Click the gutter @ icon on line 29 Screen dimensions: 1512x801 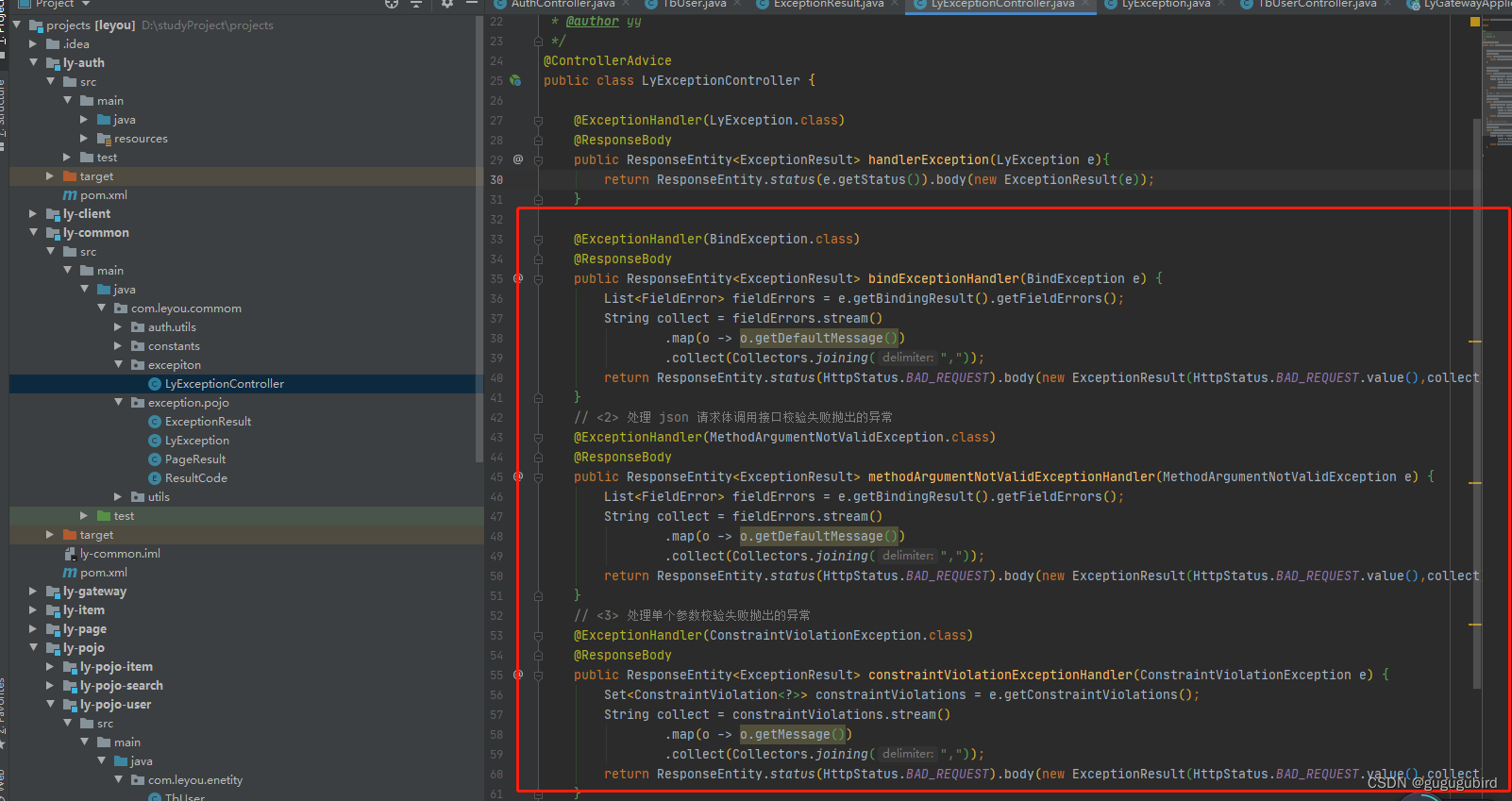tap(518, 159)
